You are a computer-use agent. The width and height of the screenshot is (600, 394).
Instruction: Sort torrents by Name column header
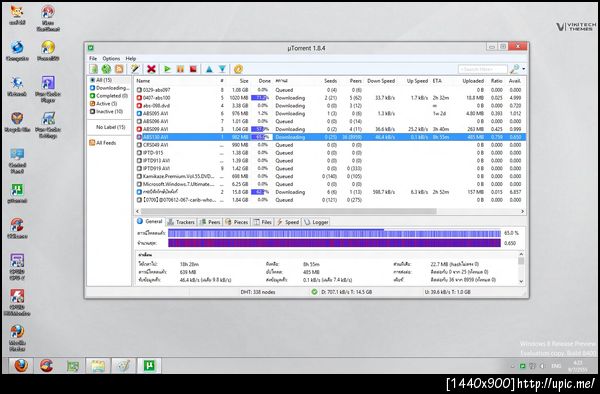pyautogui.click(x=143, y=81)
